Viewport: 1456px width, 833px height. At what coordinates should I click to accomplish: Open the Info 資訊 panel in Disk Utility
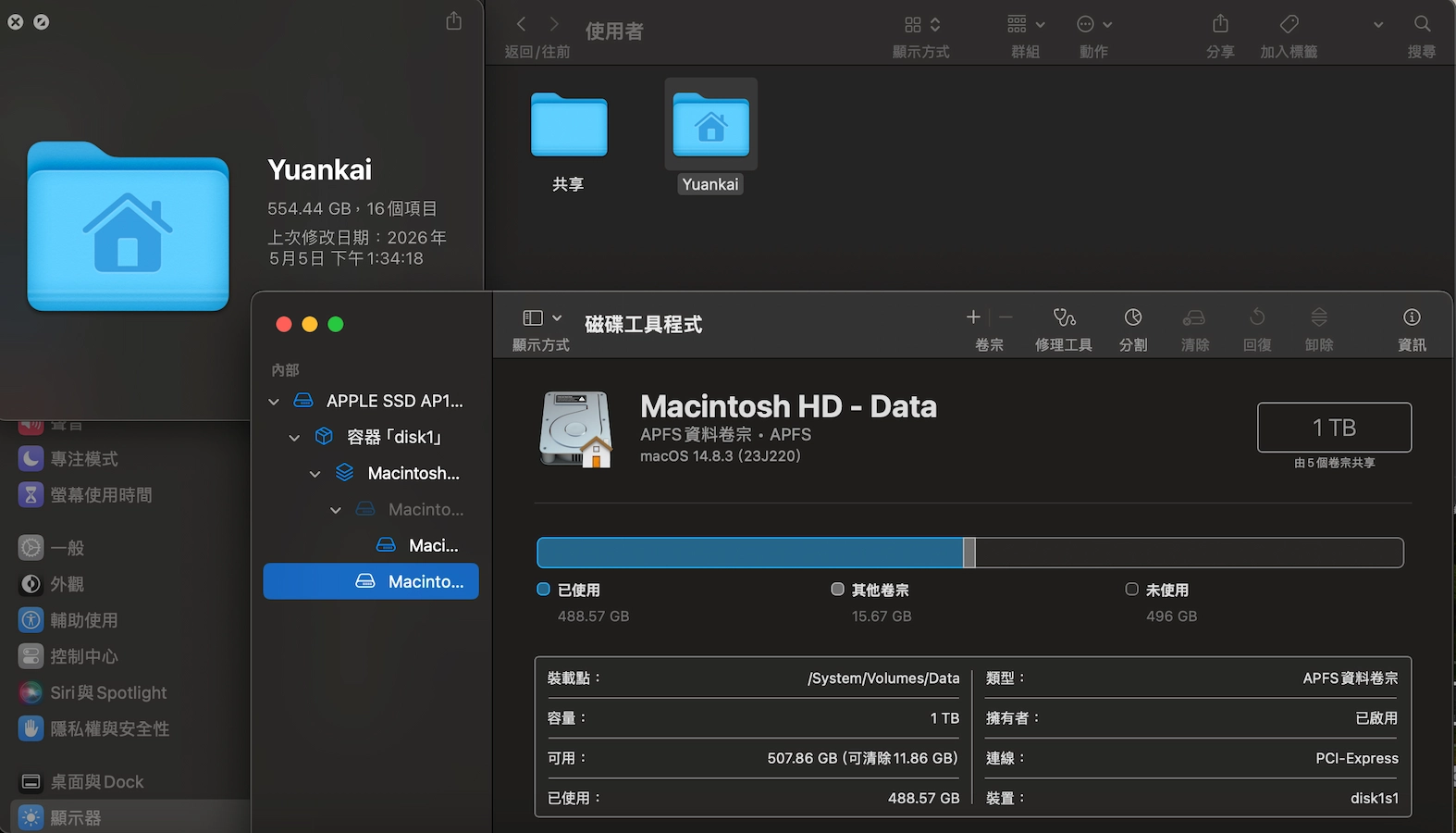pos(1412,317)
